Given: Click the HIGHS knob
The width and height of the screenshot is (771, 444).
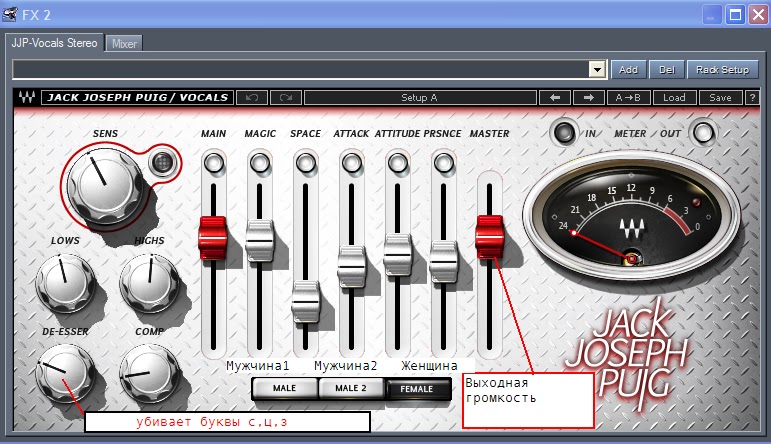Looking at the screenshot, I should 149,283.
